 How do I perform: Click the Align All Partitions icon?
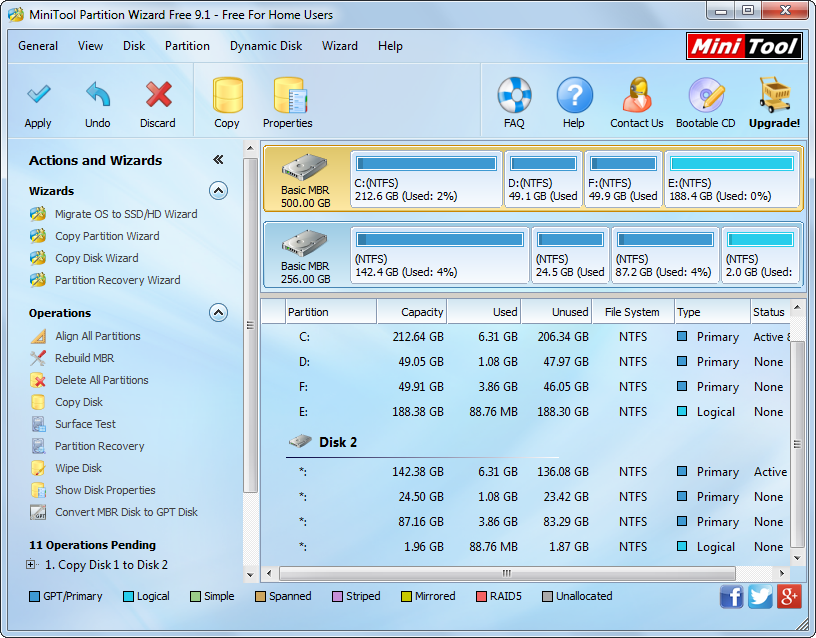[38, 336]
